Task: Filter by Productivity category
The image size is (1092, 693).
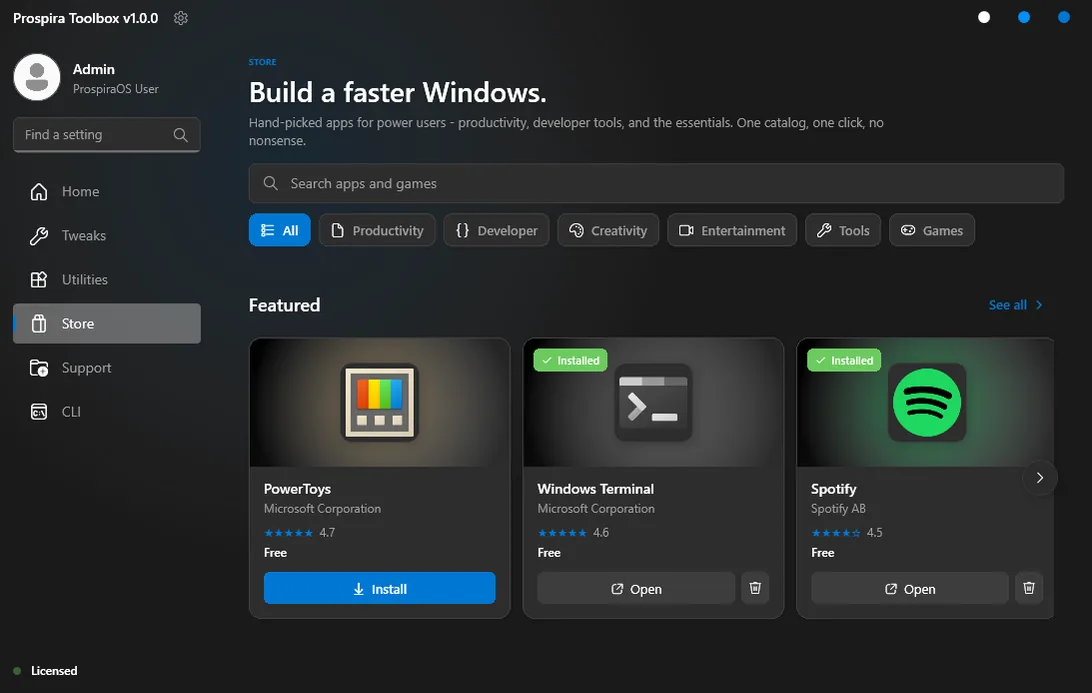Action: pyautogui.click(x=377, y=230)
